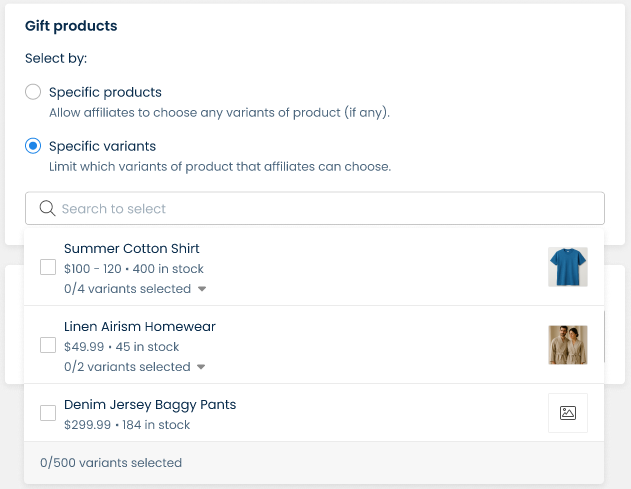Check the Summer Cotton Shirt checkbox
Image resolution: width=631 pixels, height=489 pixels.
pyautogui.click(x=48, y=267)
